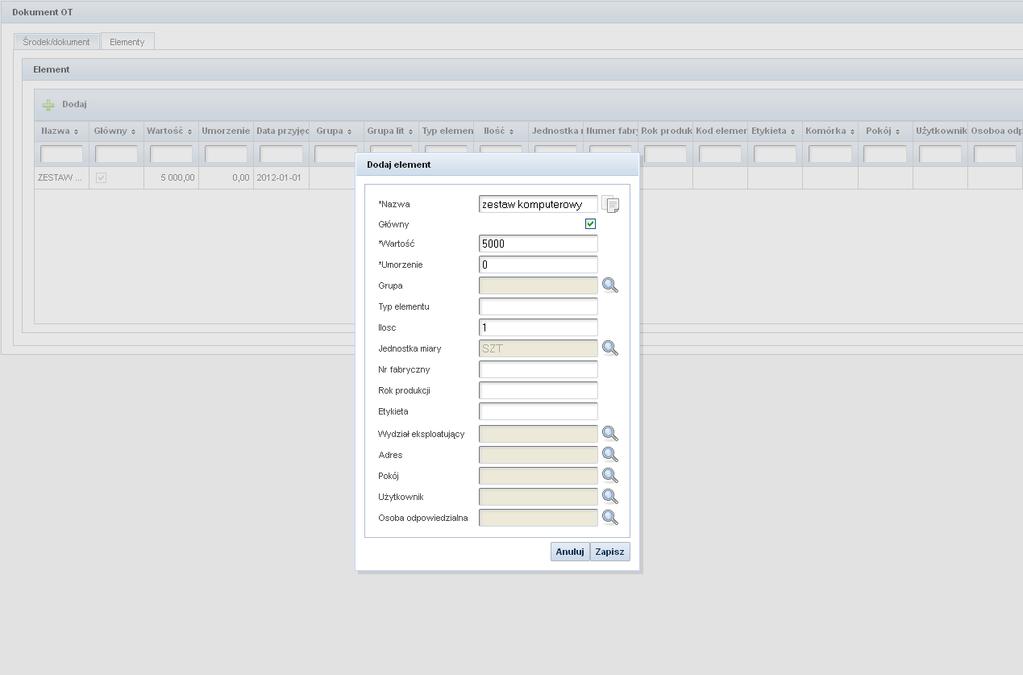Viewport: 1023px width, 675px height.
Task: Click the Data przyjęcia column header
Action: (281, 131)
